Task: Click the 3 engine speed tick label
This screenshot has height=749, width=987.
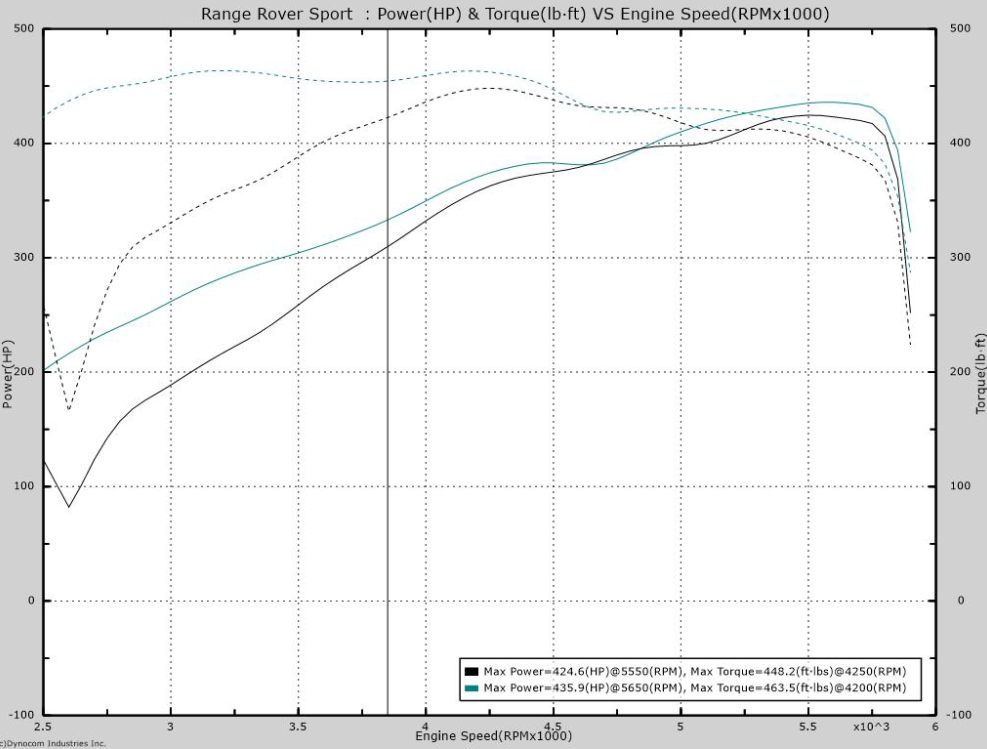Action: (171, 727)
